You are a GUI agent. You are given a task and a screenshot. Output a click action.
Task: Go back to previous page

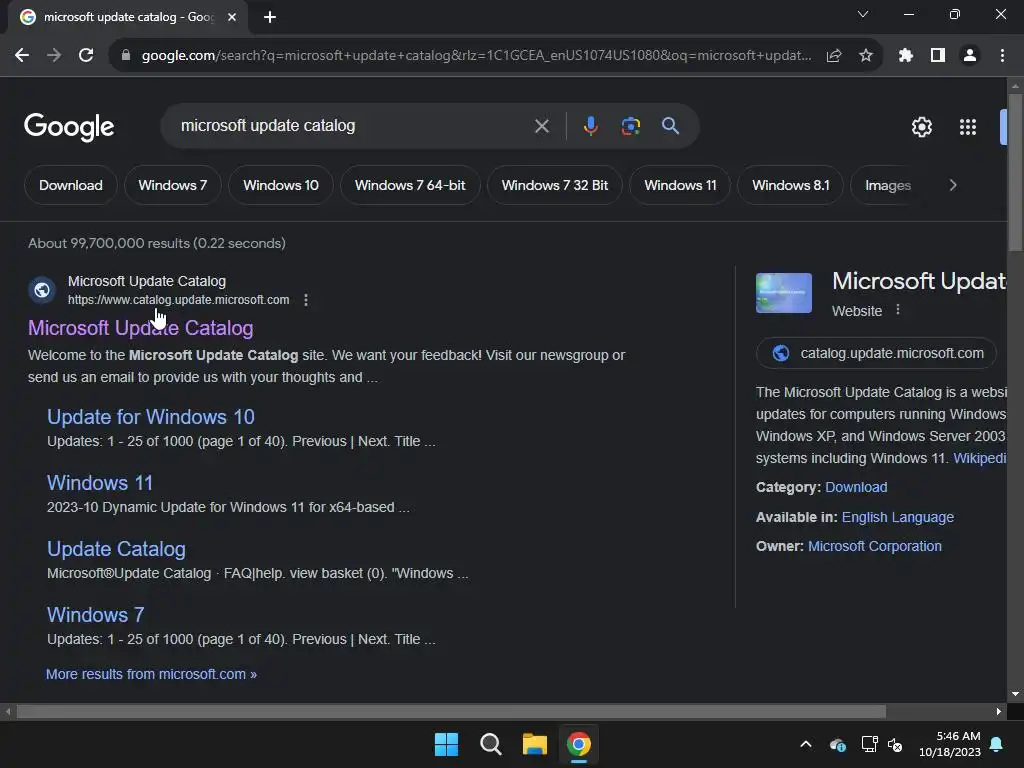tap(22, 56)
